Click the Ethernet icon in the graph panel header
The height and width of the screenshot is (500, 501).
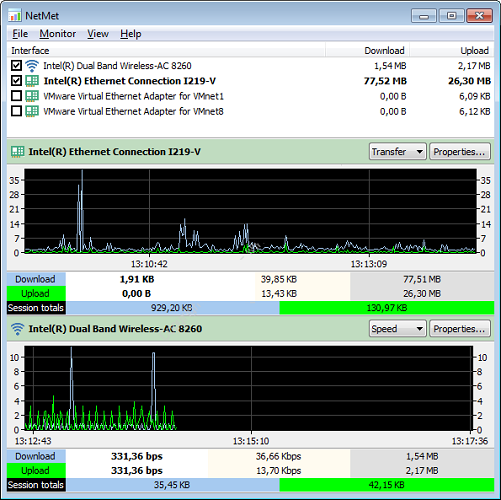(x=18, y=152)
